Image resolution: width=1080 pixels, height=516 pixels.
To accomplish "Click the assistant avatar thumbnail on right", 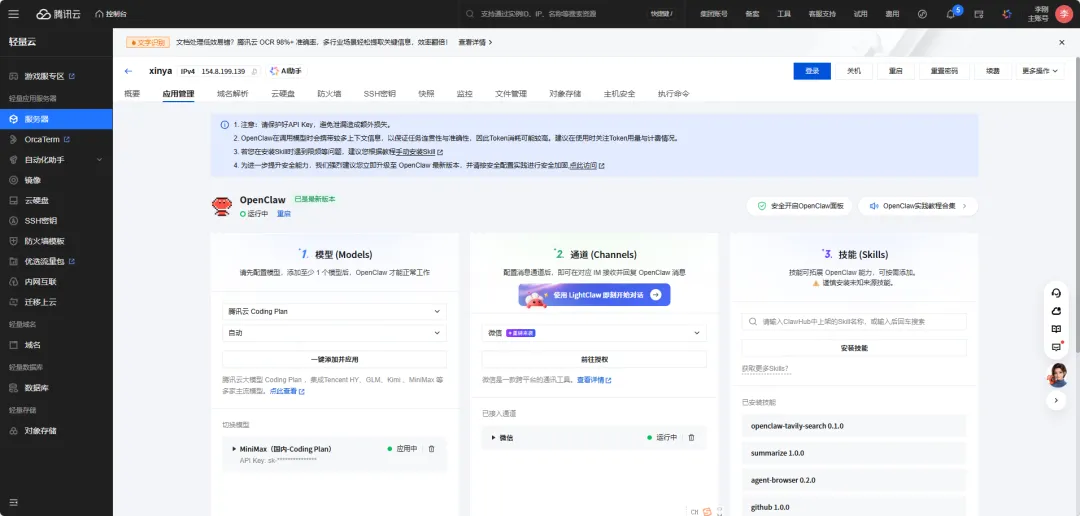I will 1057,375.
